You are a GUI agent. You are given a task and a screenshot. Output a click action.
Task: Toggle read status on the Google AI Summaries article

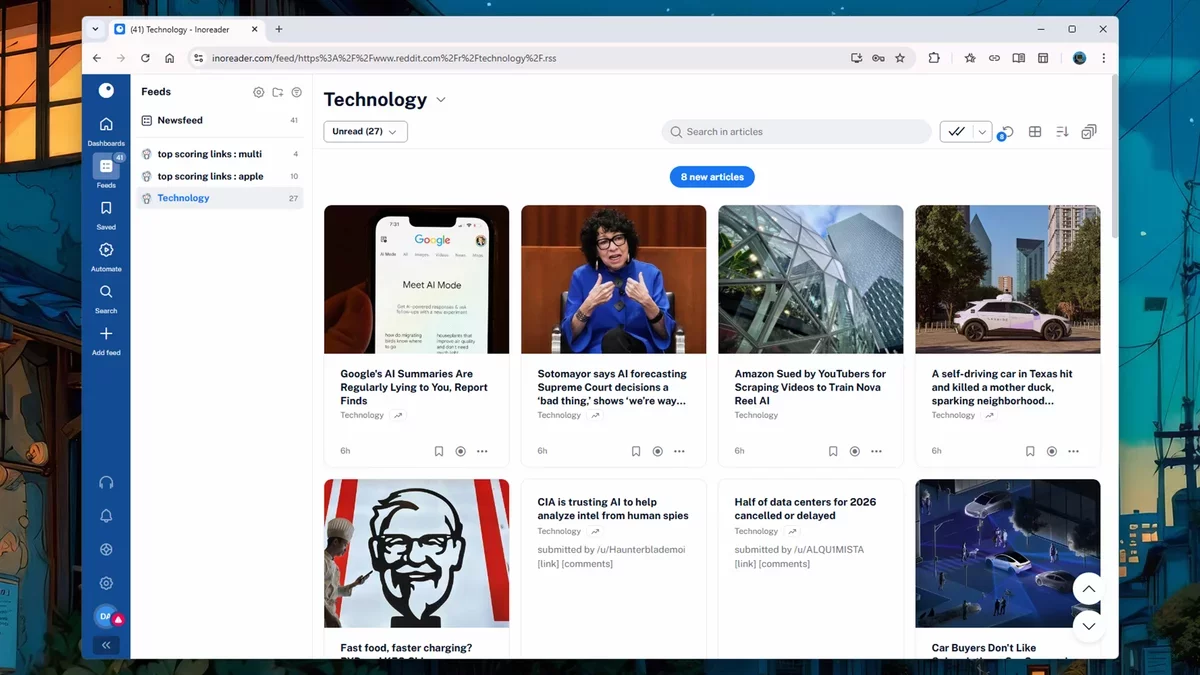tap(460, 451)
